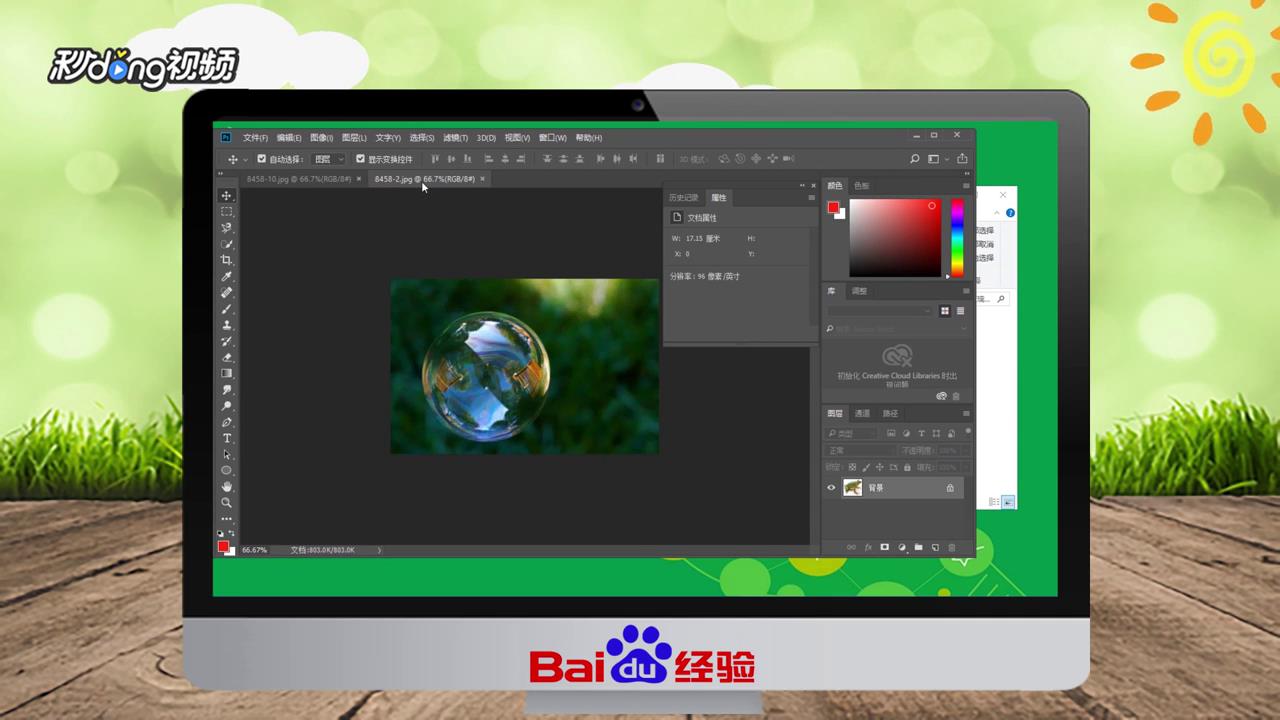Click the layer style fx icon
The height and width of the screenshot is (720, 1280).
click(868, 547)
